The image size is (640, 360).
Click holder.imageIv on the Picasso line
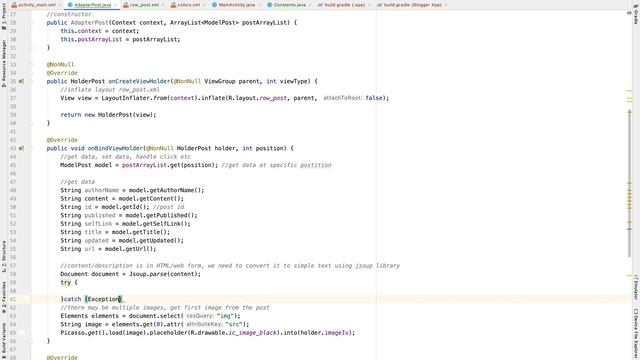click(x=324, y=333)
